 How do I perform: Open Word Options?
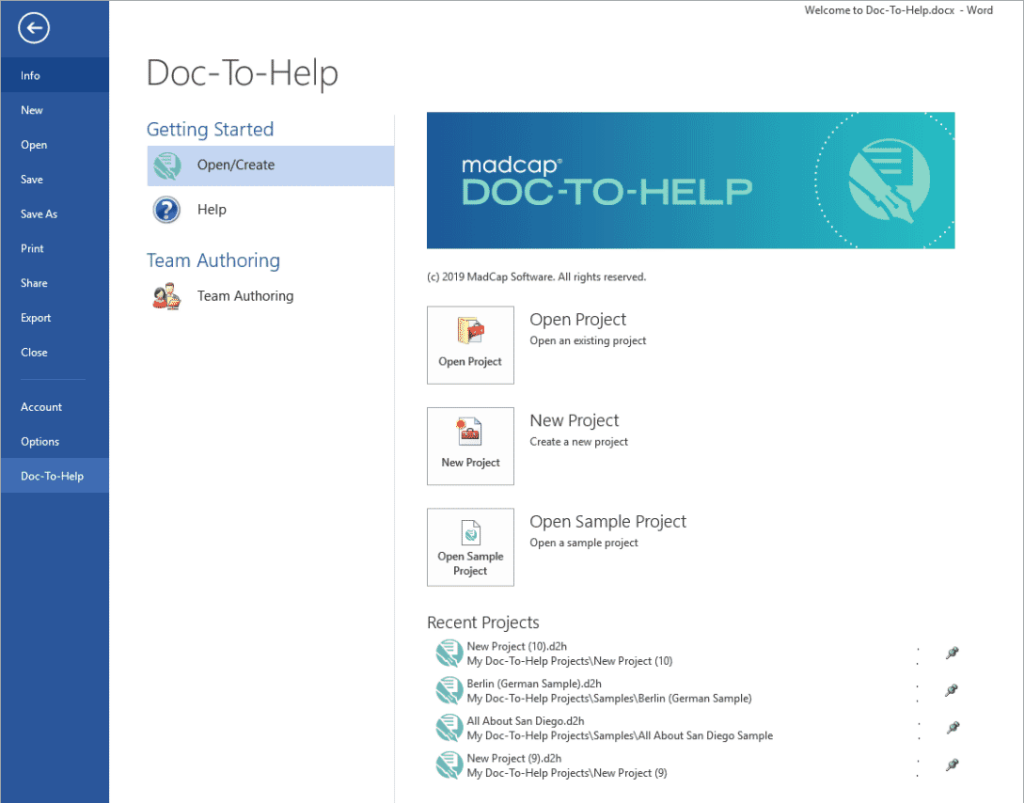point(55,441)
